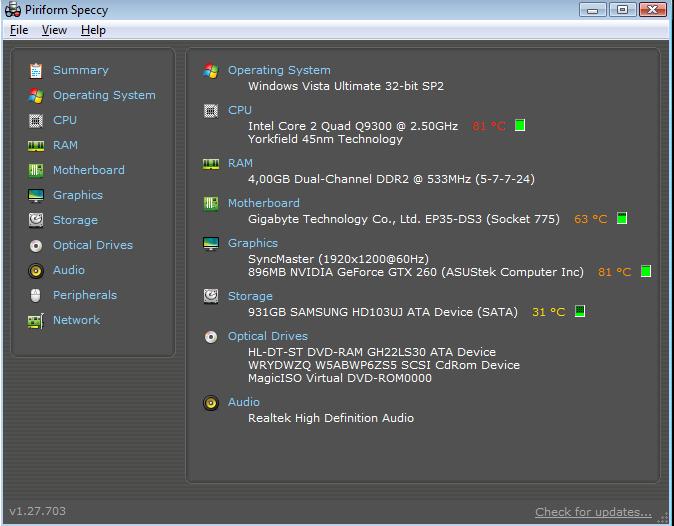The height and width of the screenshot is (526, 674).
Task: Click the green GPU temperature indicator icon
Action: [x=646, y=271]
